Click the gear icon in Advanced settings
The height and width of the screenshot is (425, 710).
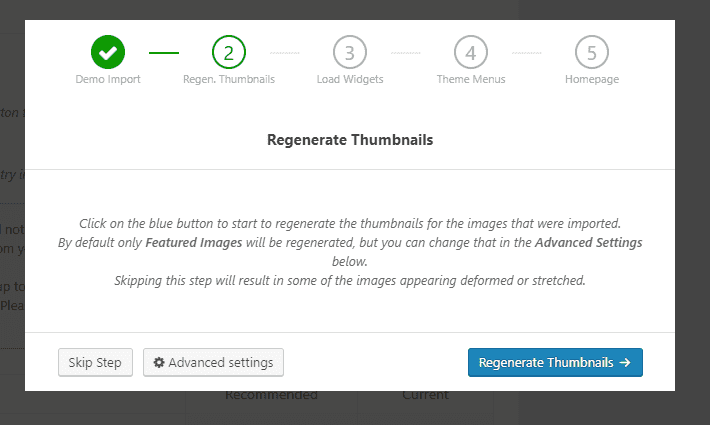coord(159,363)
